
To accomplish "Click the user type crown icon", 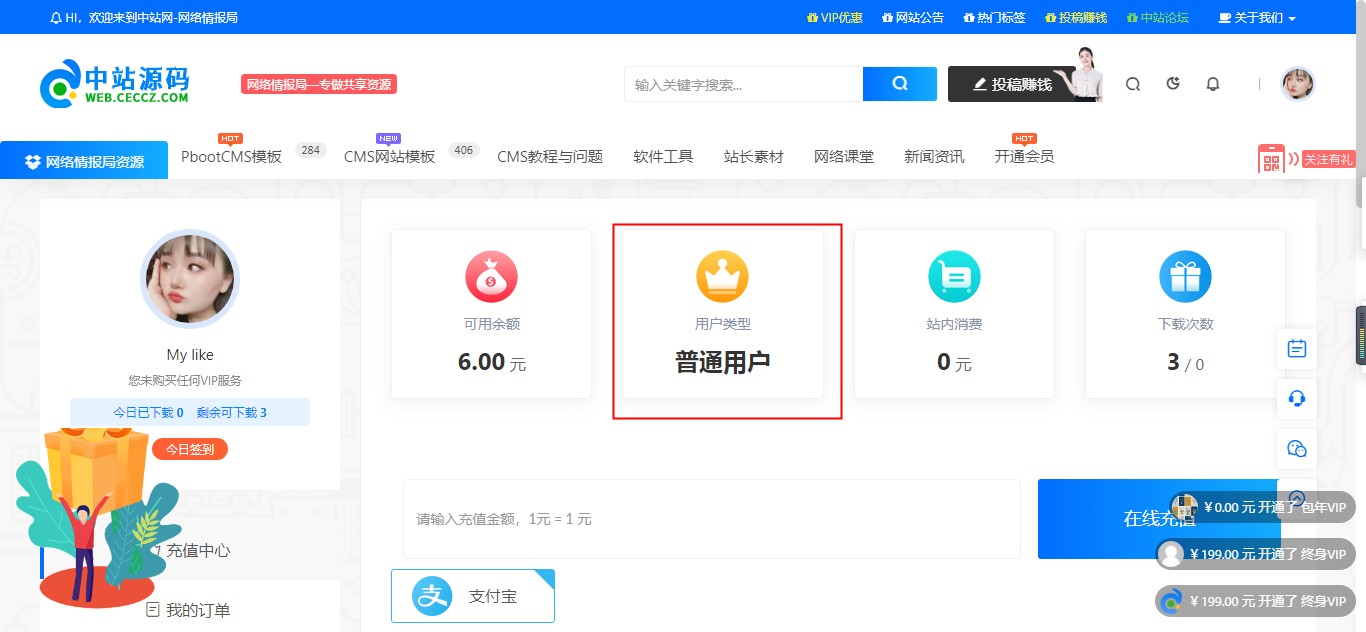I will 722,277.
